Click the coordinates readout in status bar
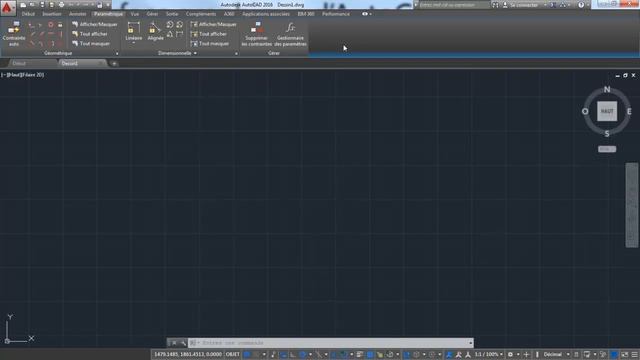This screenshot has height=360, width=640. pyautogui.click(x=187, y=354)
